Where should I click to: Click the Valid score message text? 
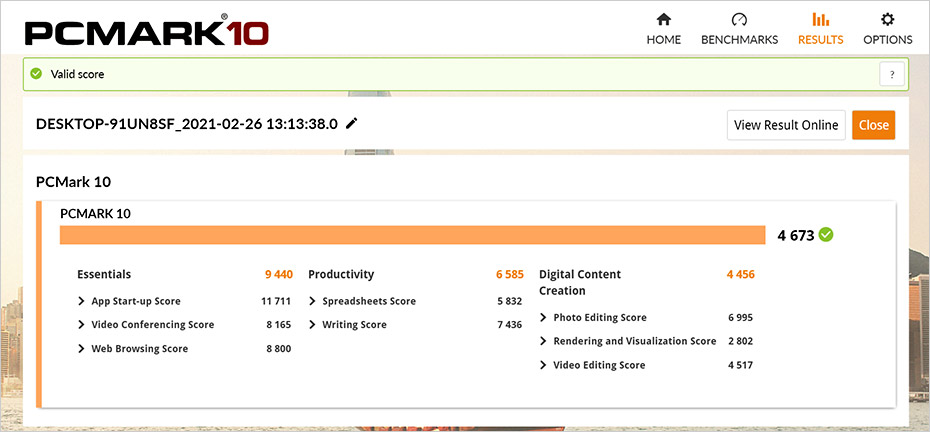(77, 74)
